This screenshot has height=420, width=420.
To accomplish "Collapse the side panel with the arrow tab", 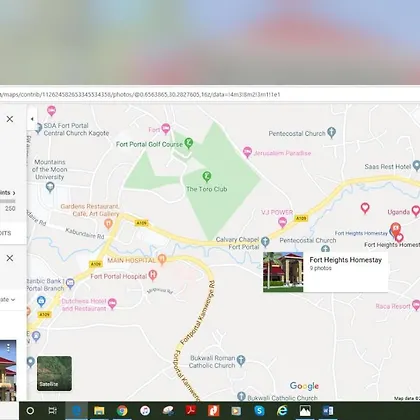I will coord(32,119).
